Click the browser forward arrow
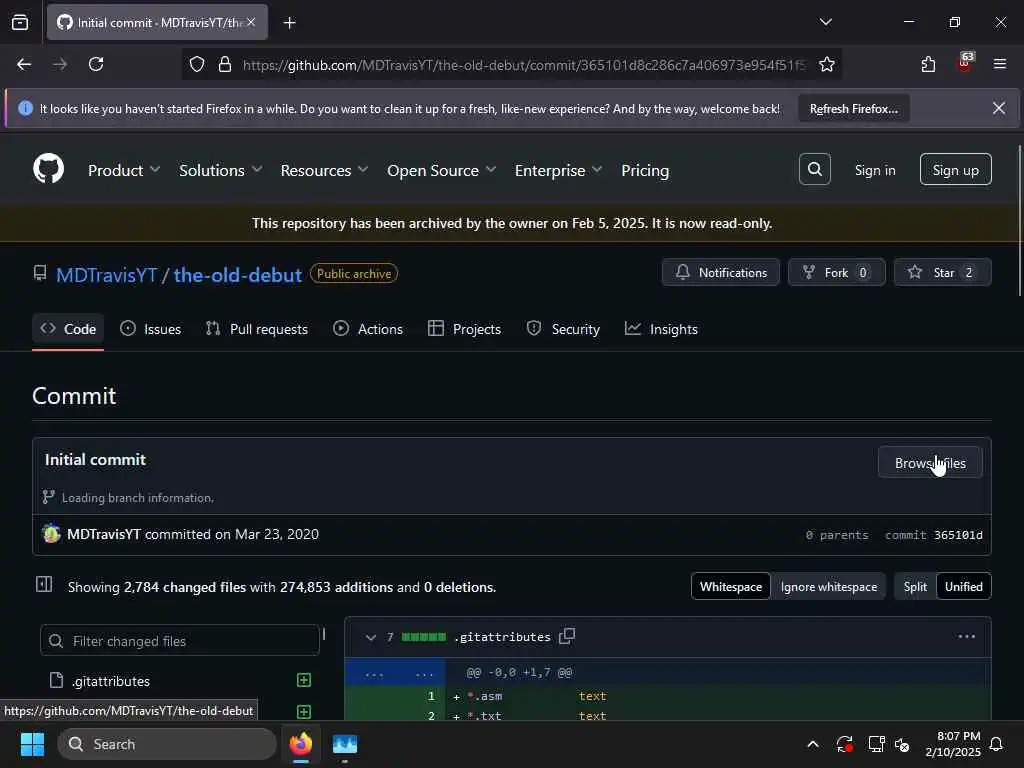Screen dimensions: 1024x768 click(60, 64)
